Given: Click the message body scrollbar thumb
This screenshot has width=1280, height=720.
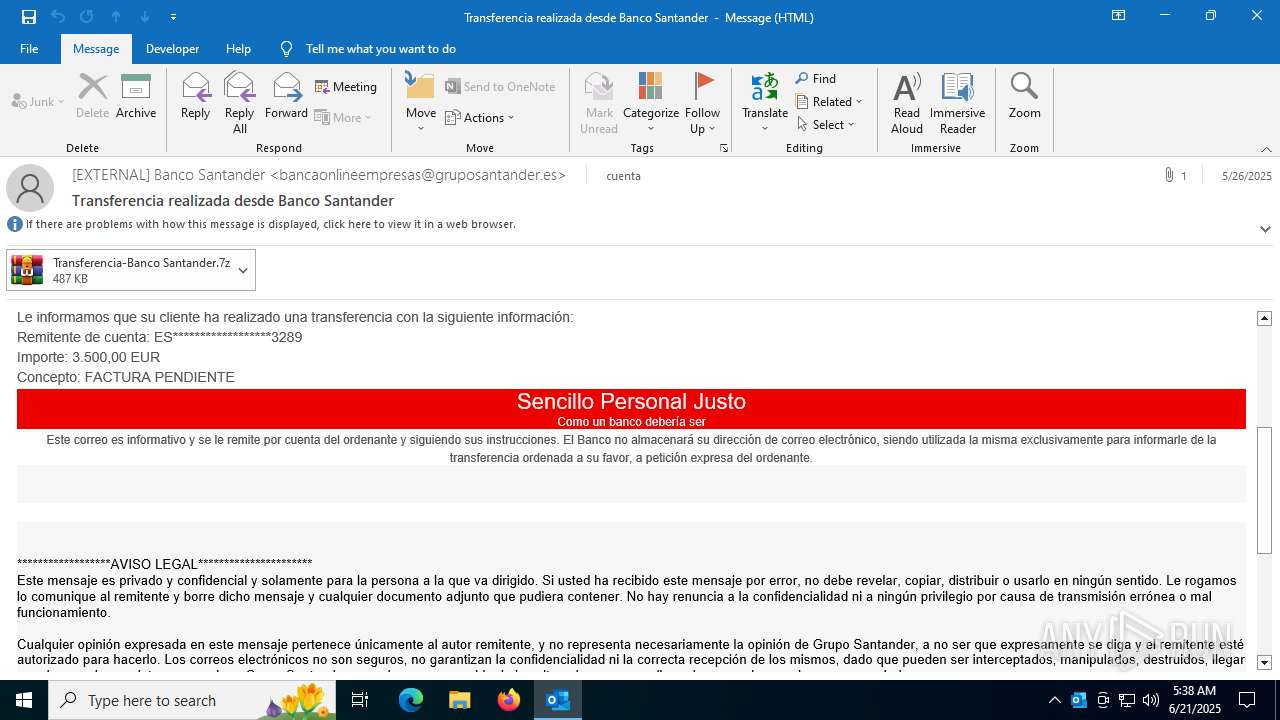Looking at the screenshot, I should (1264, 490).
